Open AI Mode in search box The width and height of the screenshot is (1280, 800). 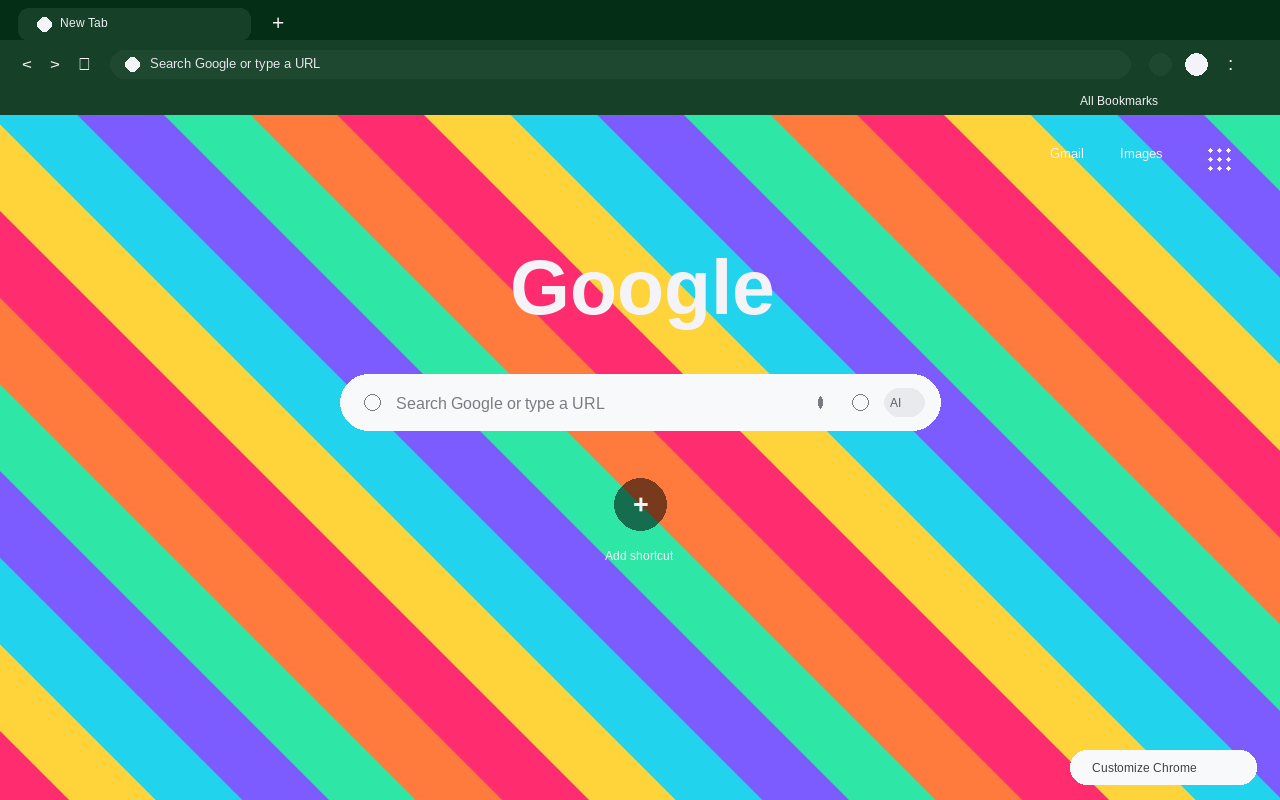(x=904, y=402)
